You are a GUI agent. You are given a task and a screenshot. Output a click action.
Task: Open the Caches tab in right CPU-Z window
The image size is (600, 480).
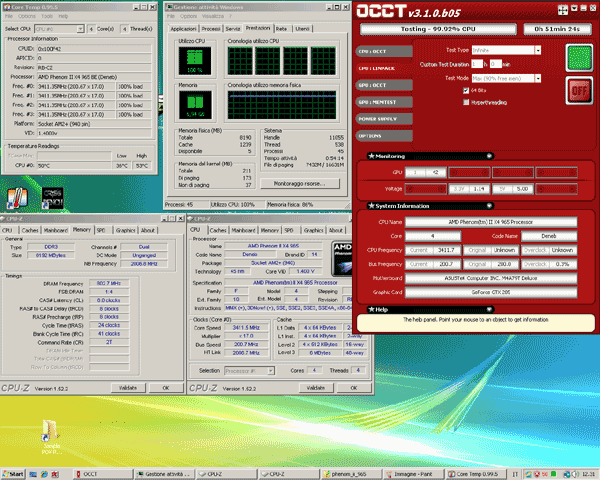pos(218,230)
